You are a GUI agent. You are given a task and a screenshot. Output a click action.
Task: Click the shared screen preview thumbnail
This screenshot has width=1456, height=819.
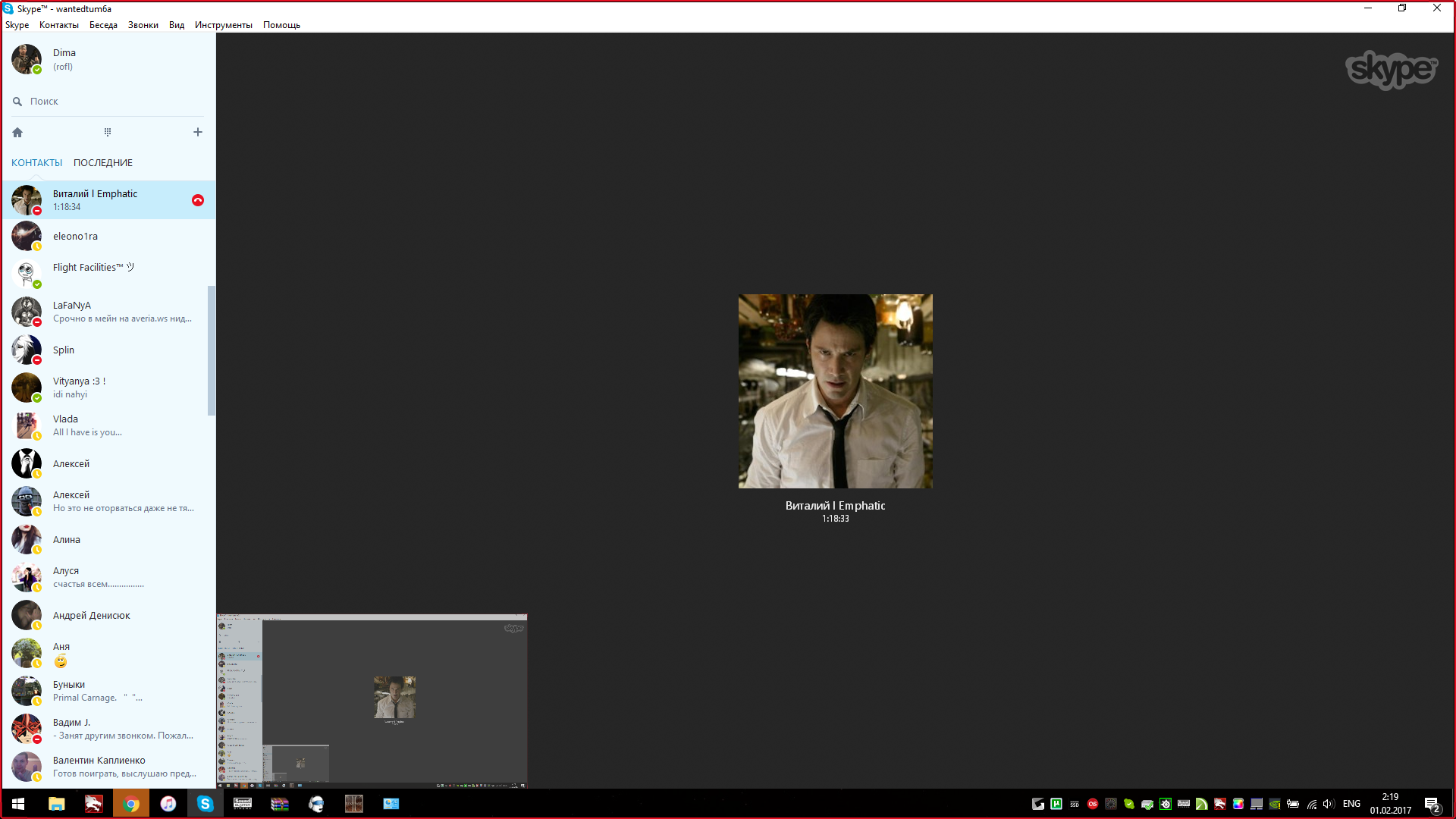click(x=372, y=701)
